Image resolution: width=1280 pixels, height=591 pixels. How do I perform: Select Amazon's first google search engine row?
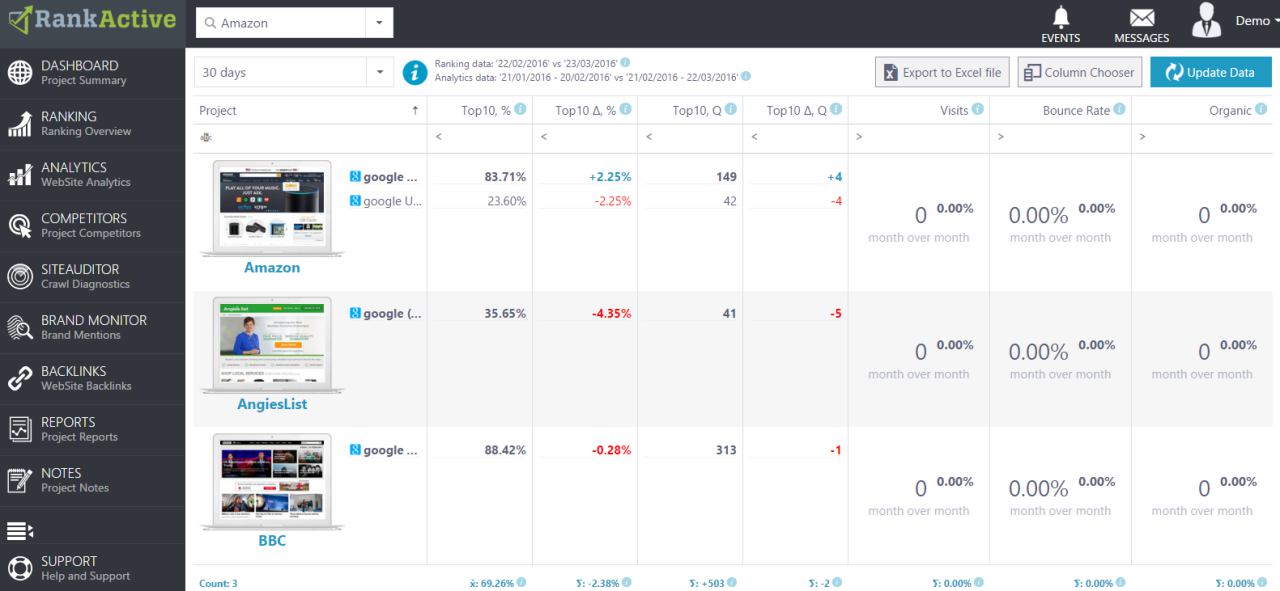click(386, 177)
